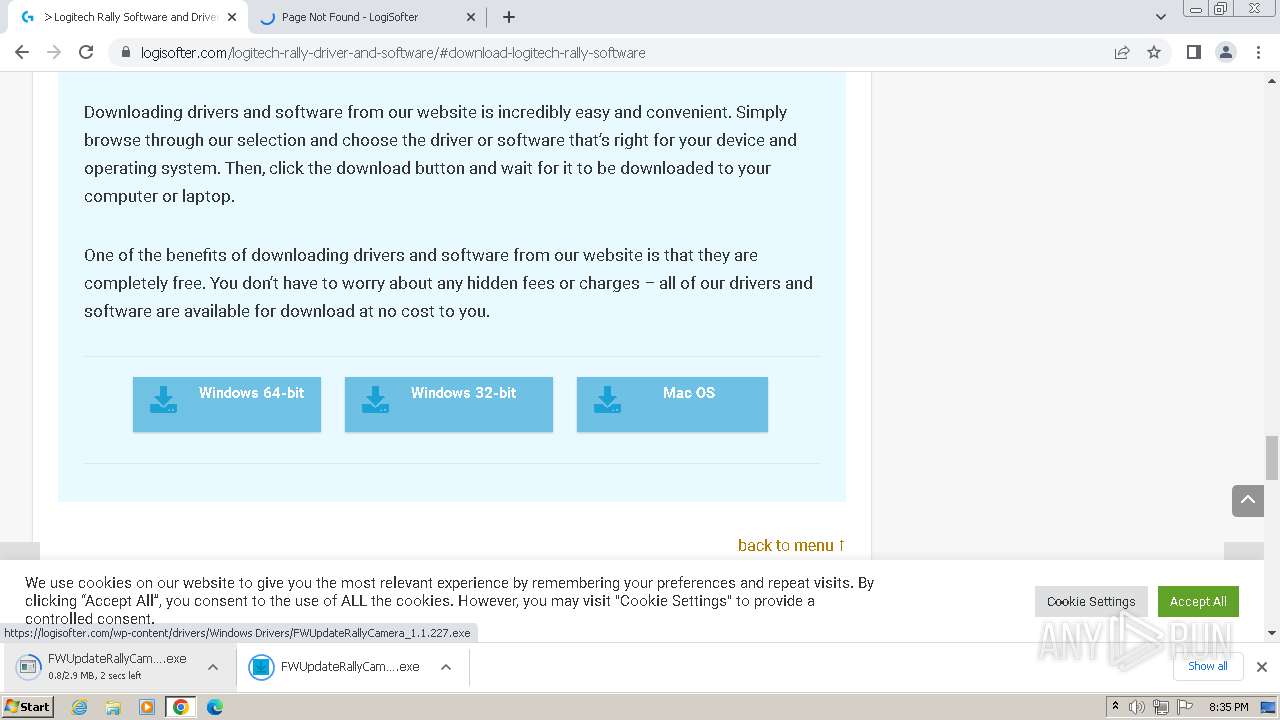Viewport: 1280px width, 720px height.
Task: Expand options for the in-progress download
Action: coord(213,667)
